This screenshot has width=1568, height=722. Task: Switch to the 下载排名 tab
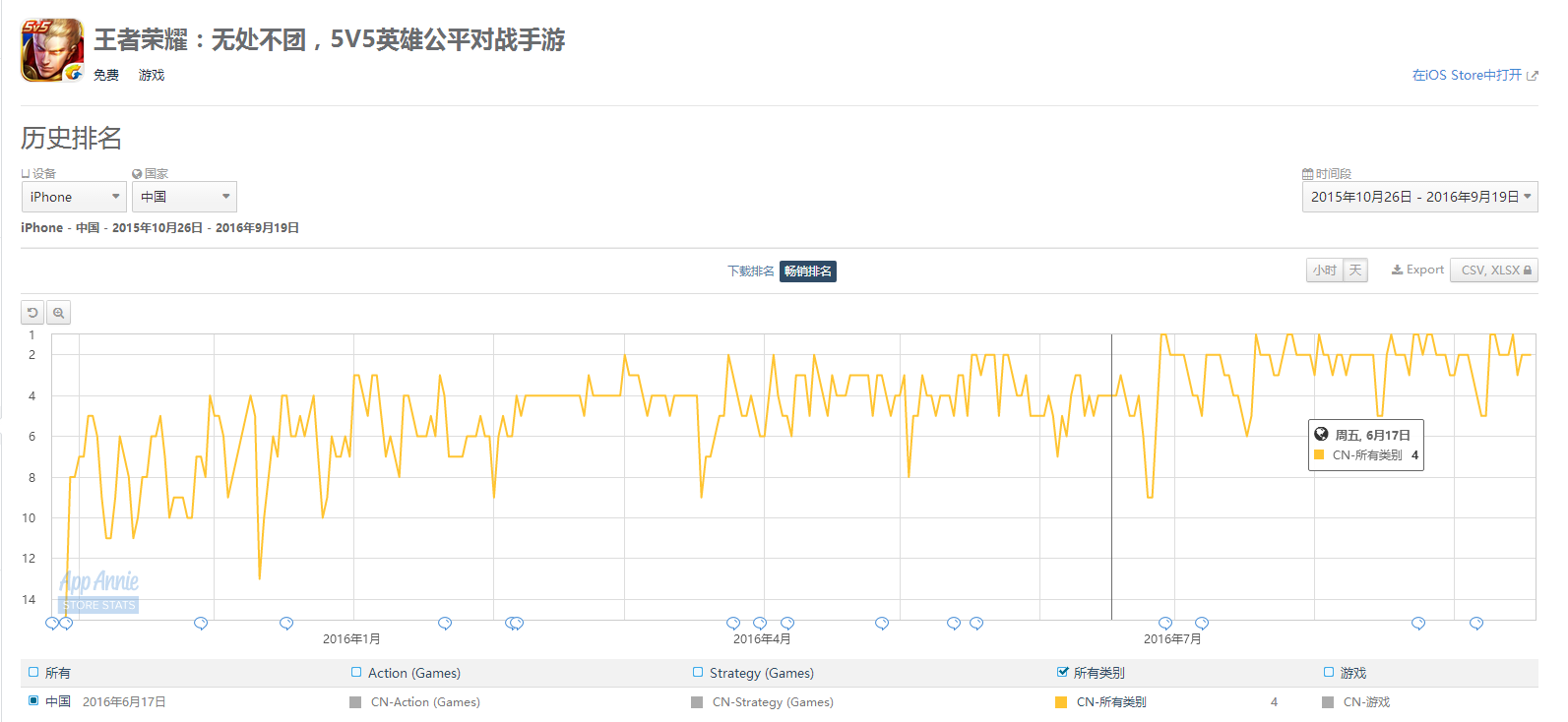point(751,271)
